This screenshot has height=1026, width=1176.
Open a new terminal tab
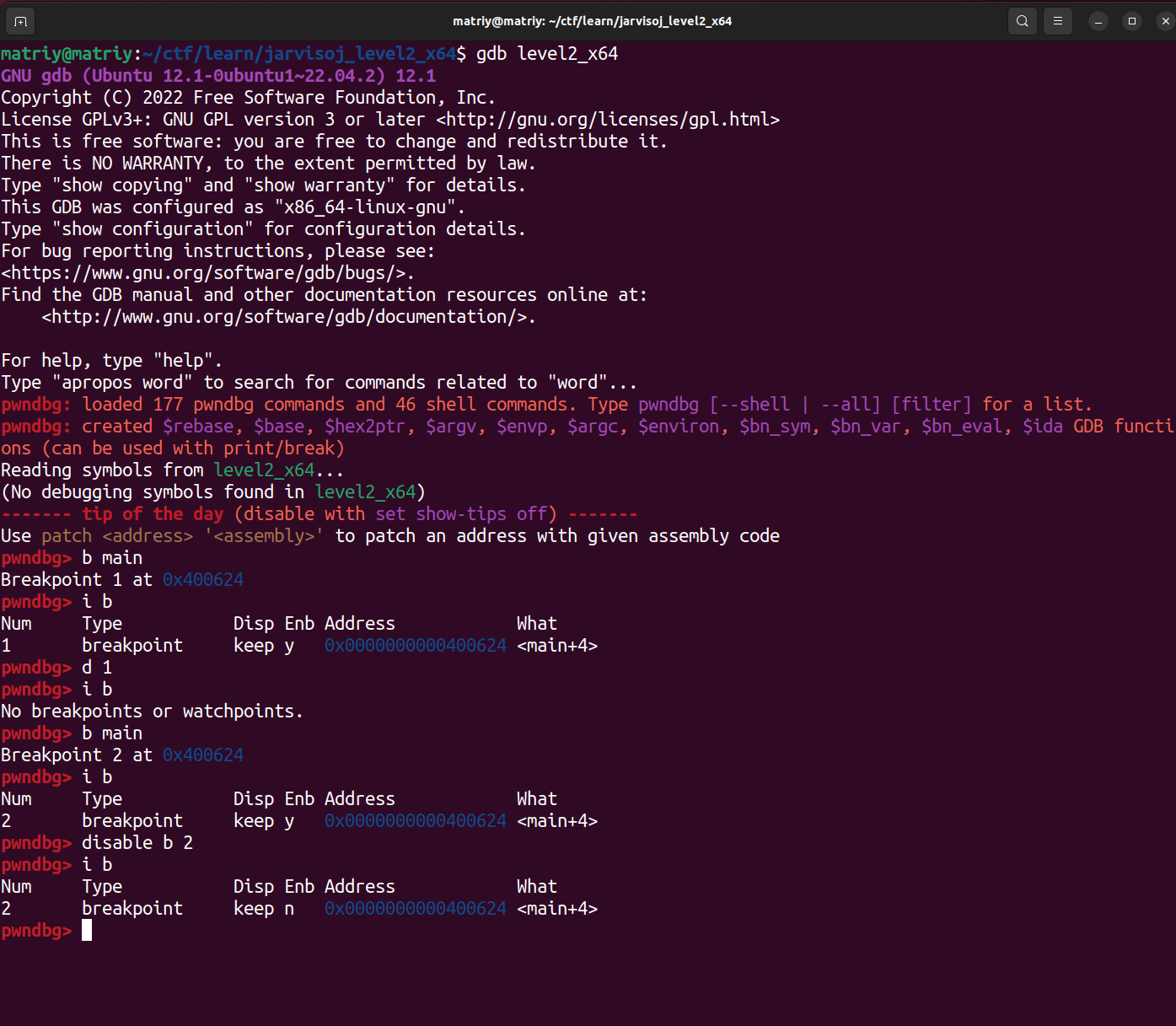(20, 21)
